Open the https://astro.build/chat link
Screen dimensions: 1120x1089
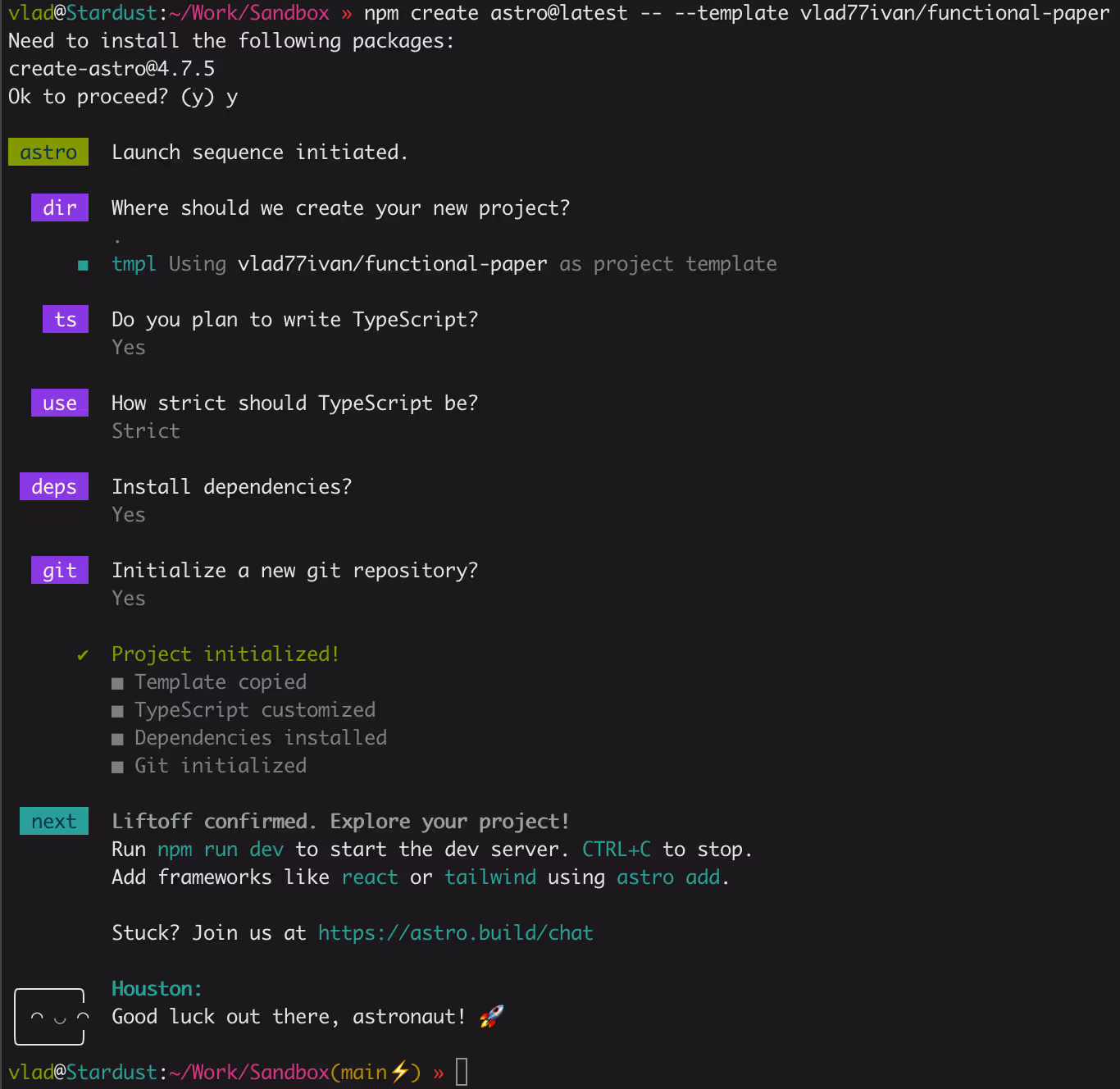coord(455,933)
